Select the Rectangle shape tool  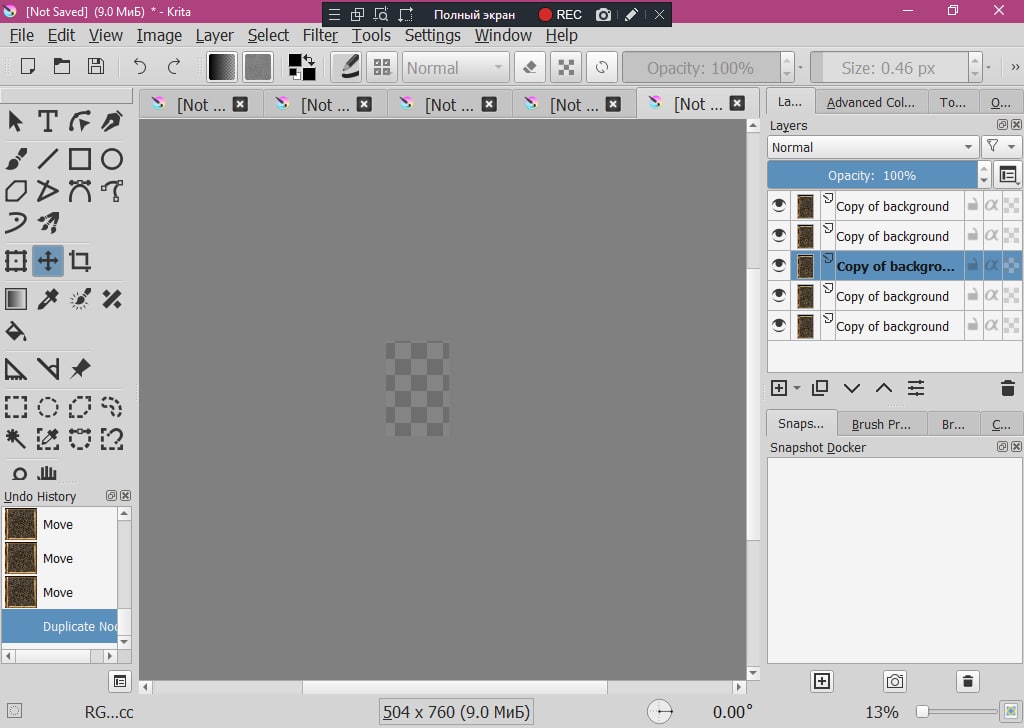[x=80, y=159]
